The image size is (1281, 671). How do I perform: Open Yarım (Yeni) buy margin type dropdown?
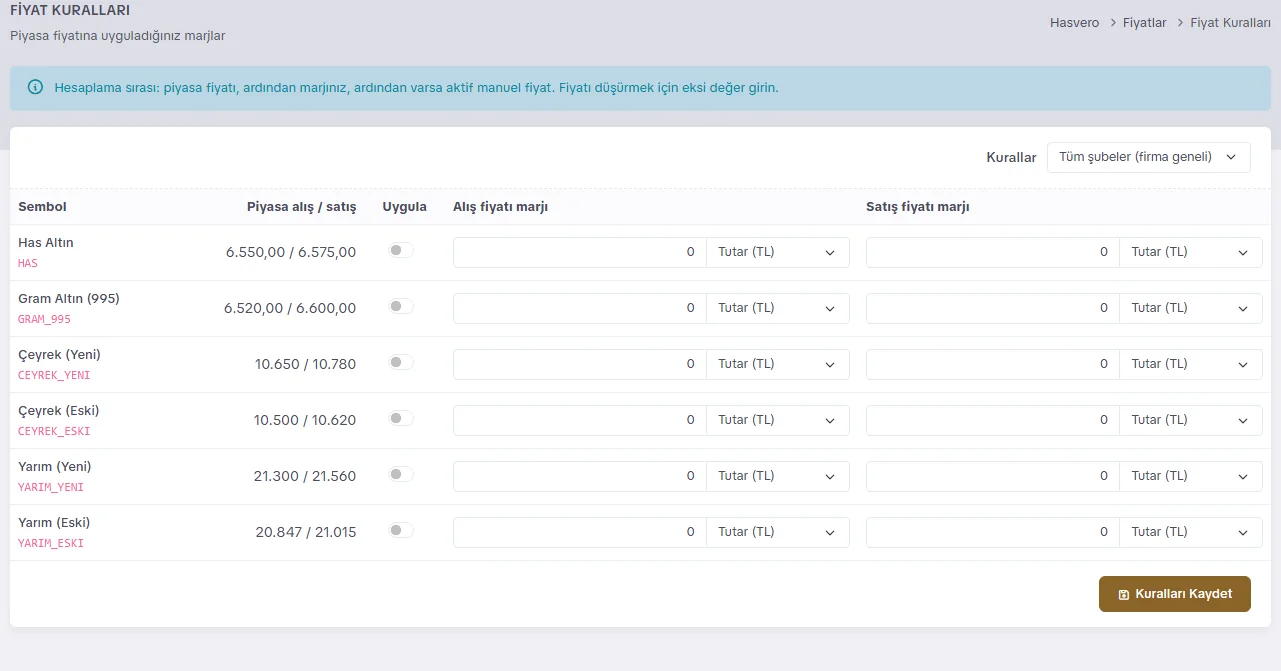click(778, 476)
